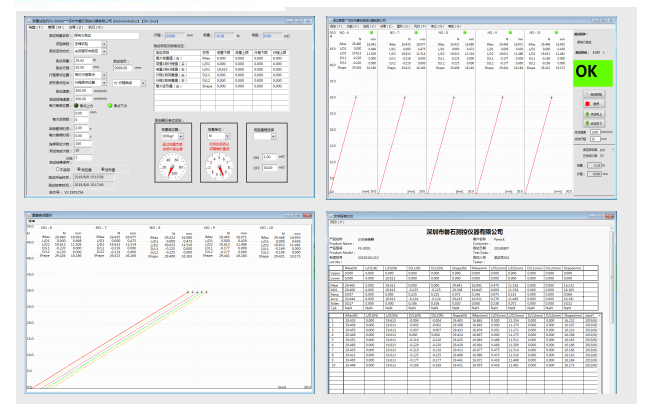660x412 pixels.
Task: Click the large green OK result panel
Action: [594, 72]
